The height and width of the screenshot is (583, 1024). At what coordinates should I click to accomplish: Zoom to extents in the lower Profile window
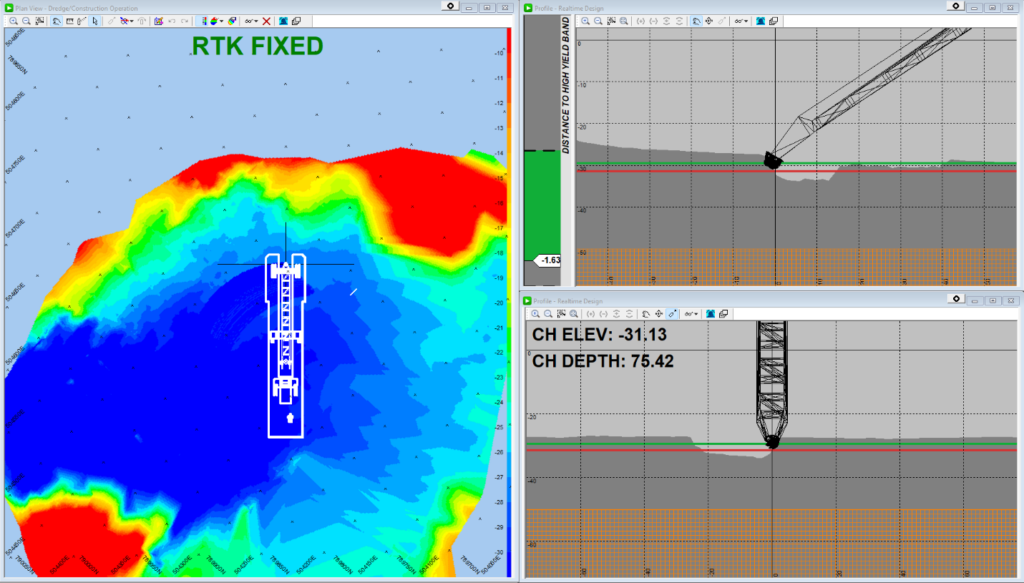pos(561,314)
